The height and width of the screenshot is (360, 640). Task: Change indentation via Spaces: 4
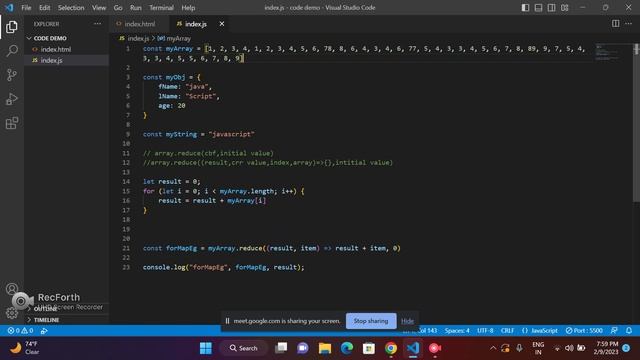[x=457, y=330]
